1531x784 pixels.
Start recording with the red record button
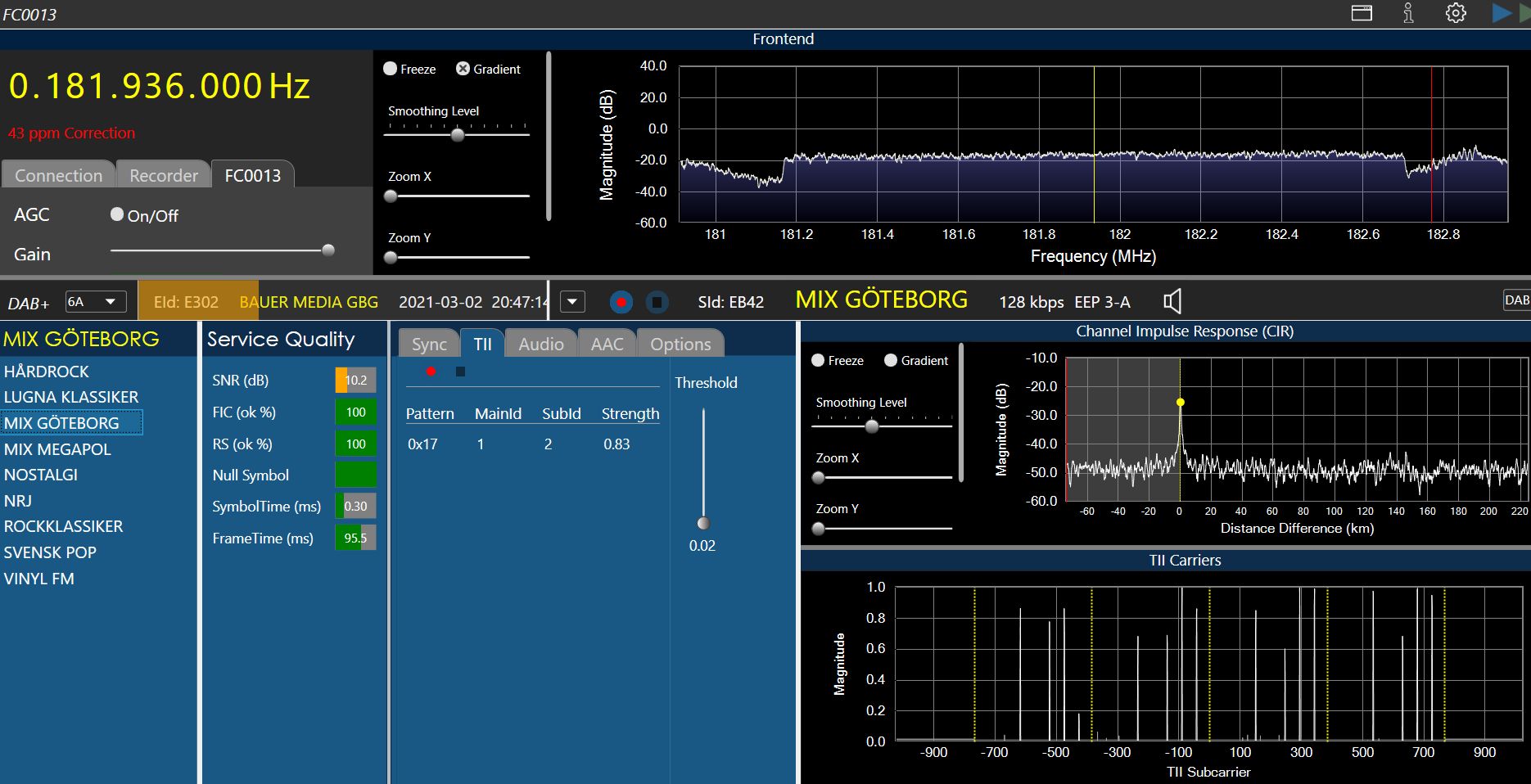click(621, 302)
